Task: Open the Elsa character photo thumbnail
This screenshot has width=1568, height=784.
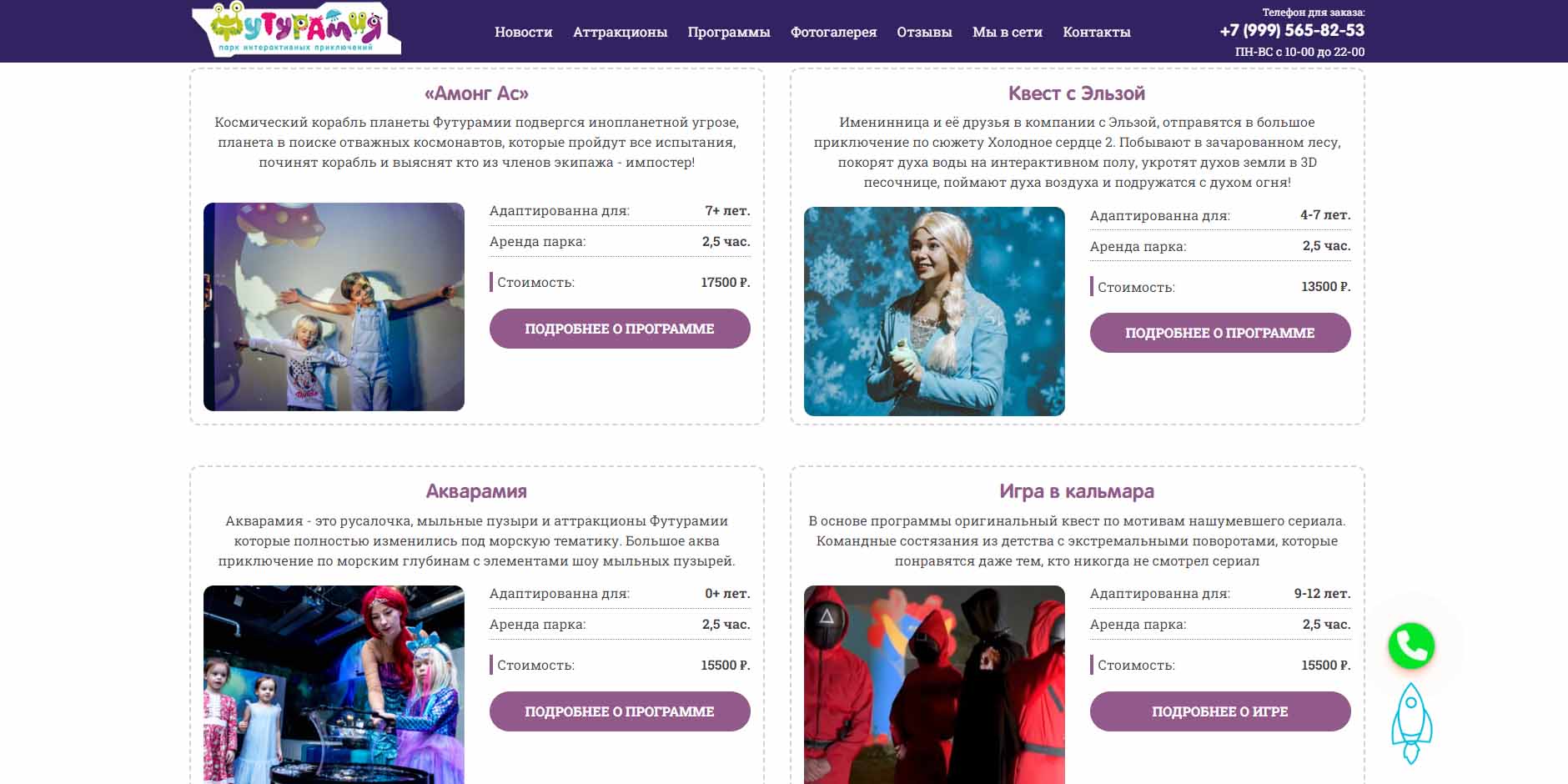Action: 934,311
